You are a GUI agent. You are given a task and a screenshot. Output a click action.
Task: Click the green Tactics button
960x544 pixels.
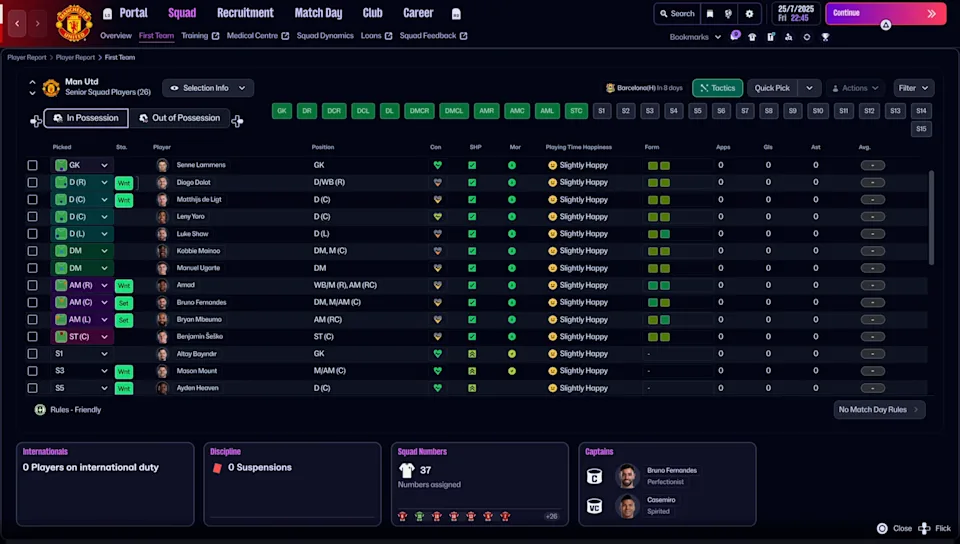[718, 88]
